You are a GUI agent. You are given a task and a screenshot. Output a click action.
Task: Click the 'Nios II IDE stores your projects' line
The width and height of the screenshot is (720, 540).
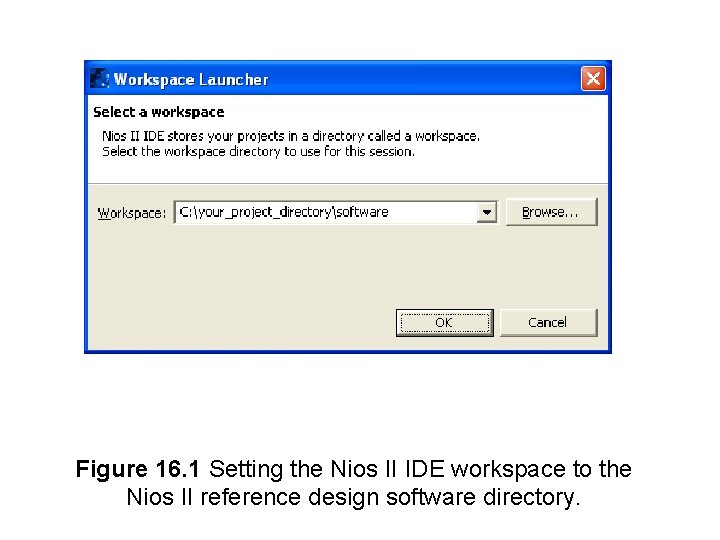pyautogui.click(x=291, y=136)
